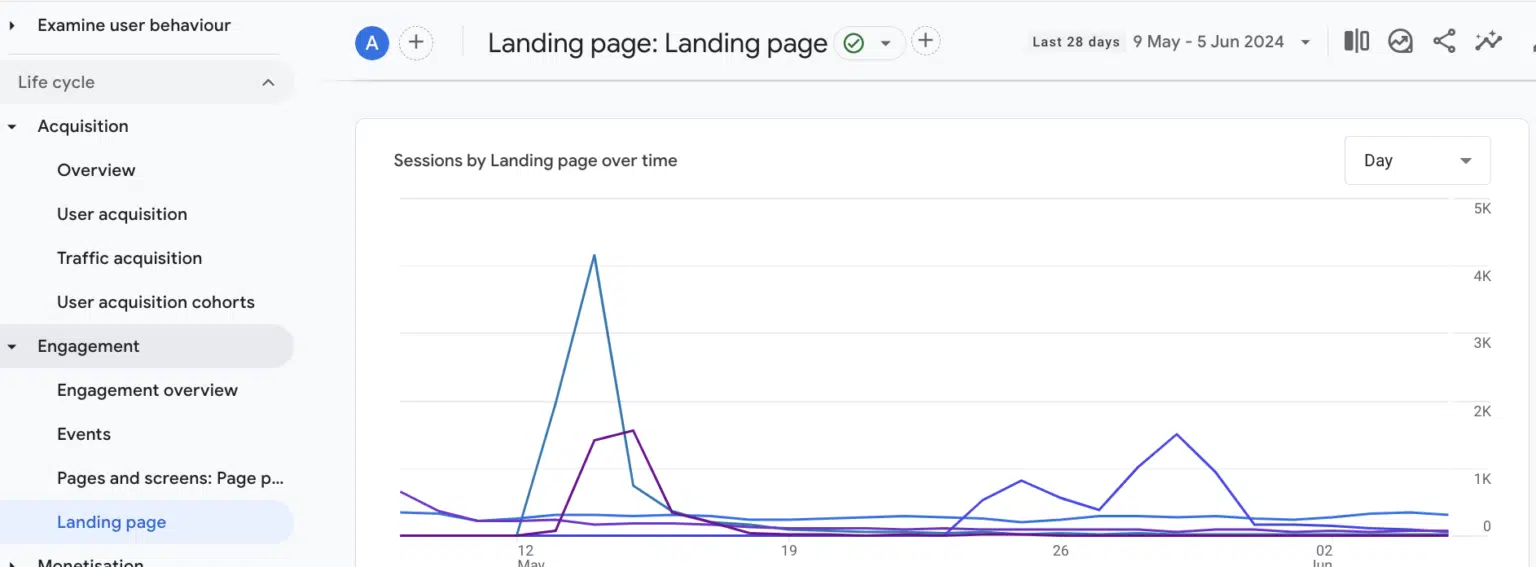Collapse the Acquisition tree group
The width and height of the screenshot is (1536, 567).
(x=13, y=127)
